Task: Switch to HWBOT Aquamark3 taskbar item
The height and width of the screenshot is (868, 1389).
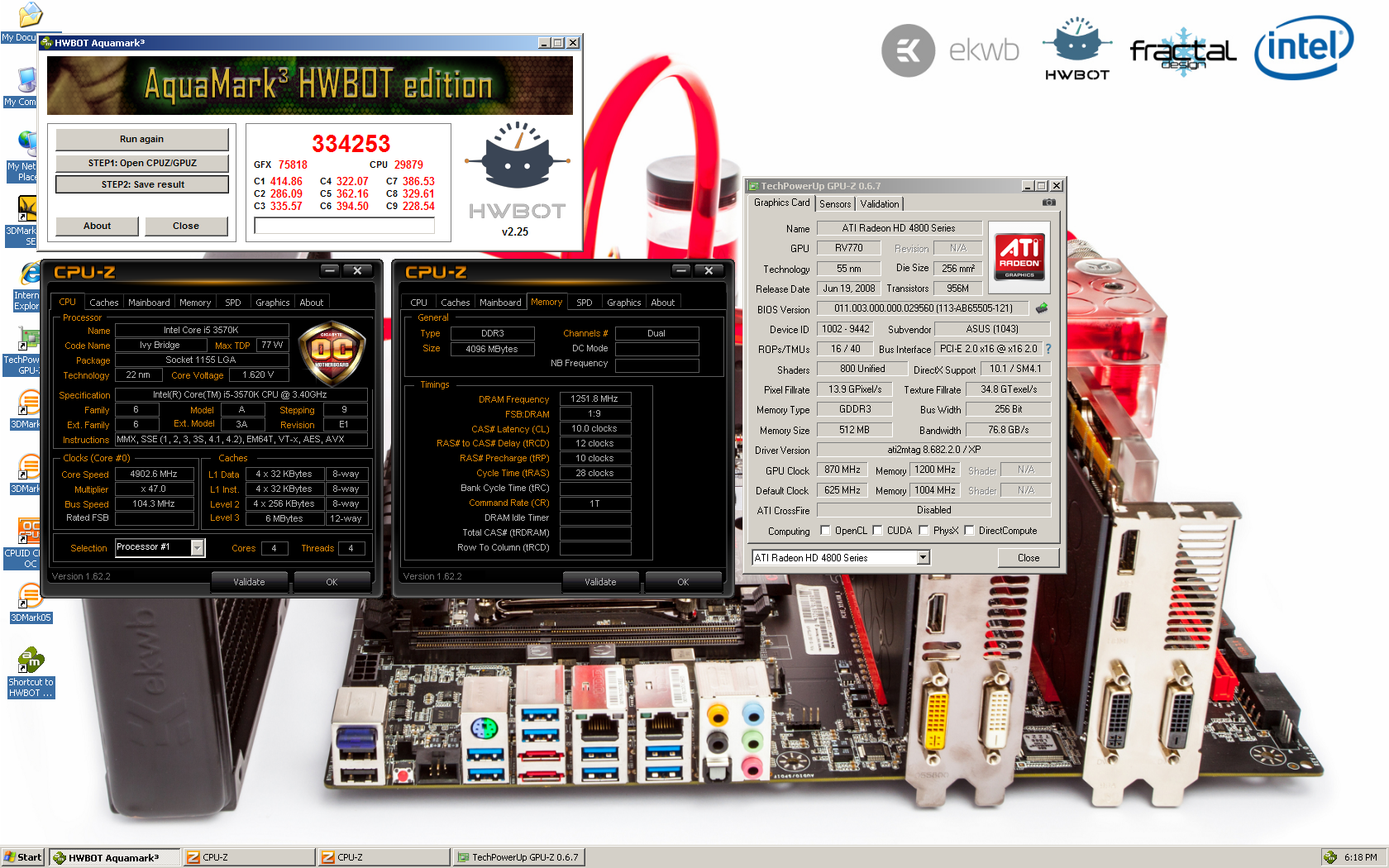Action: point(113,857)
